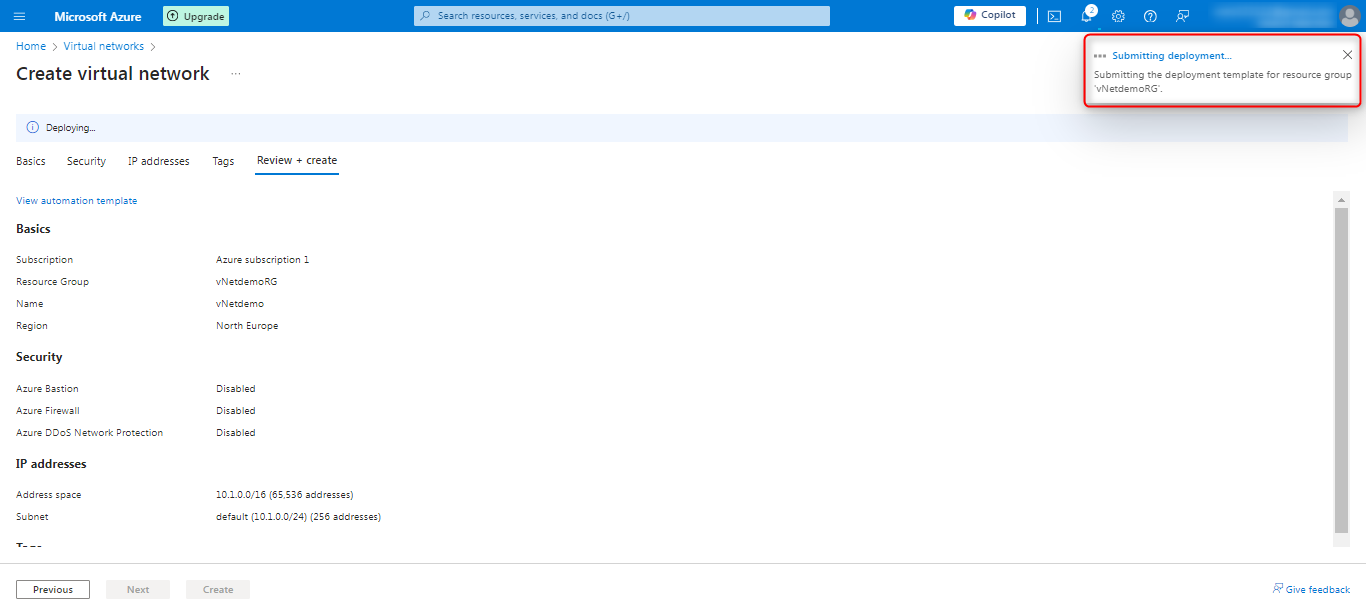Screen dimensions: 1366x615
Task: Open Give feedback link
Action: click(x=1311, y=589)
